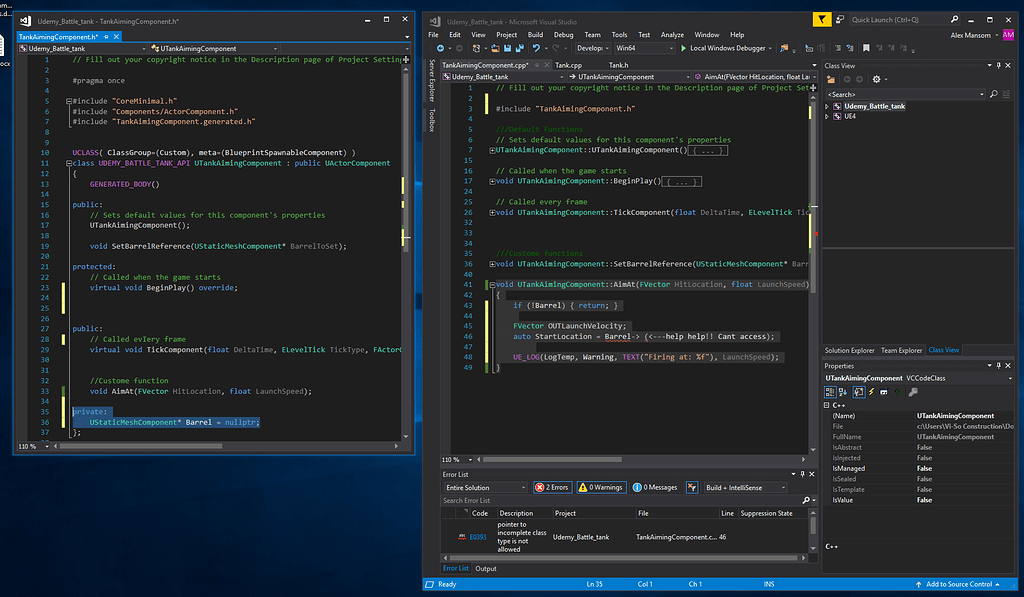Open the Class View settings gear
Screen dimensions: 1024x597
876,79
